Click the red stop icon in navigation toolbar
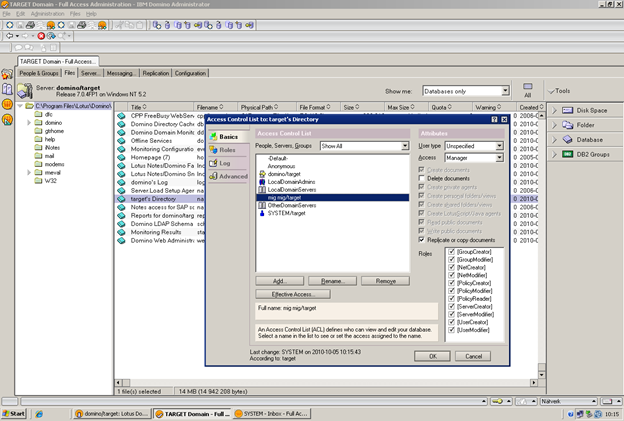Image resolution: width=624 pixels, height=421 pixels. (41, 36)
